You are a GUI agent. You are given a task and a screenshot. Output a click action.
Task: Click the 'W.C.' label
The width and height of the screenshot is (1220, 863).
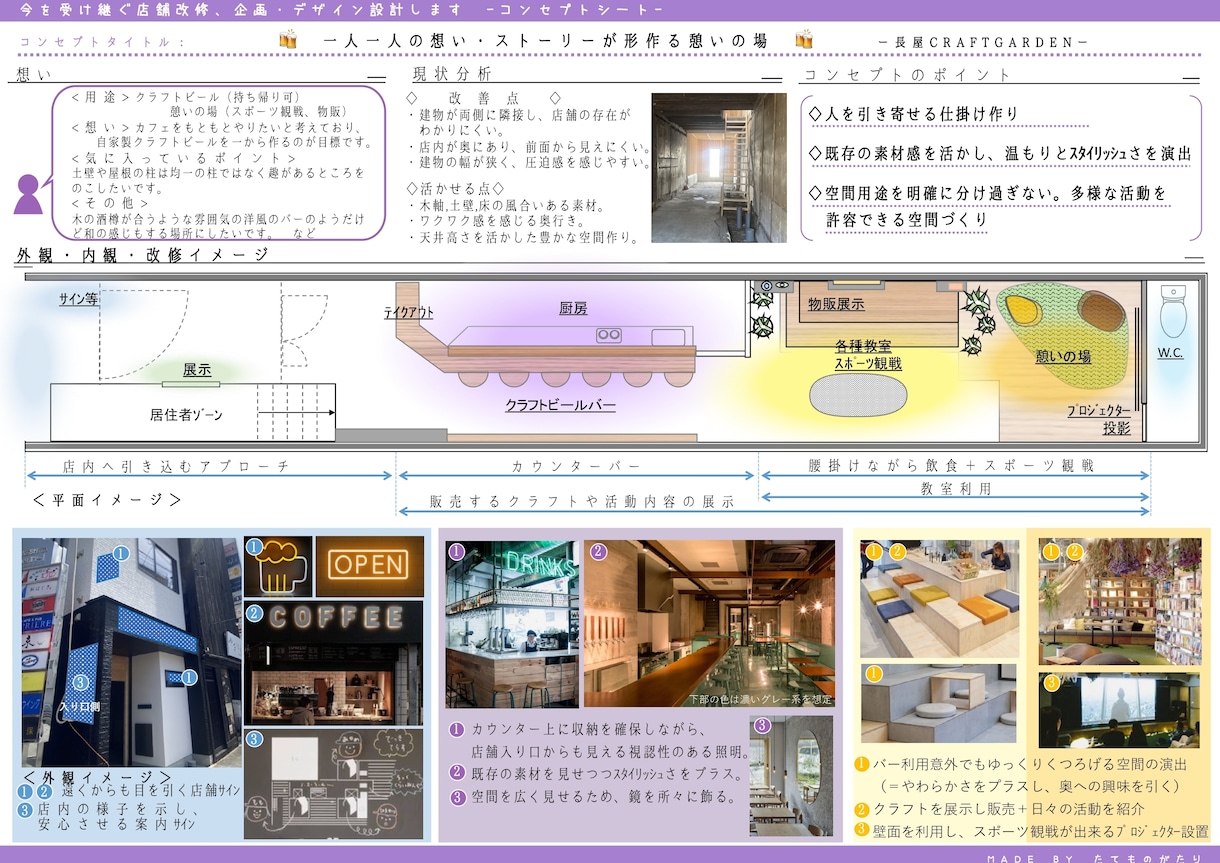click(x=1170, y=353)
